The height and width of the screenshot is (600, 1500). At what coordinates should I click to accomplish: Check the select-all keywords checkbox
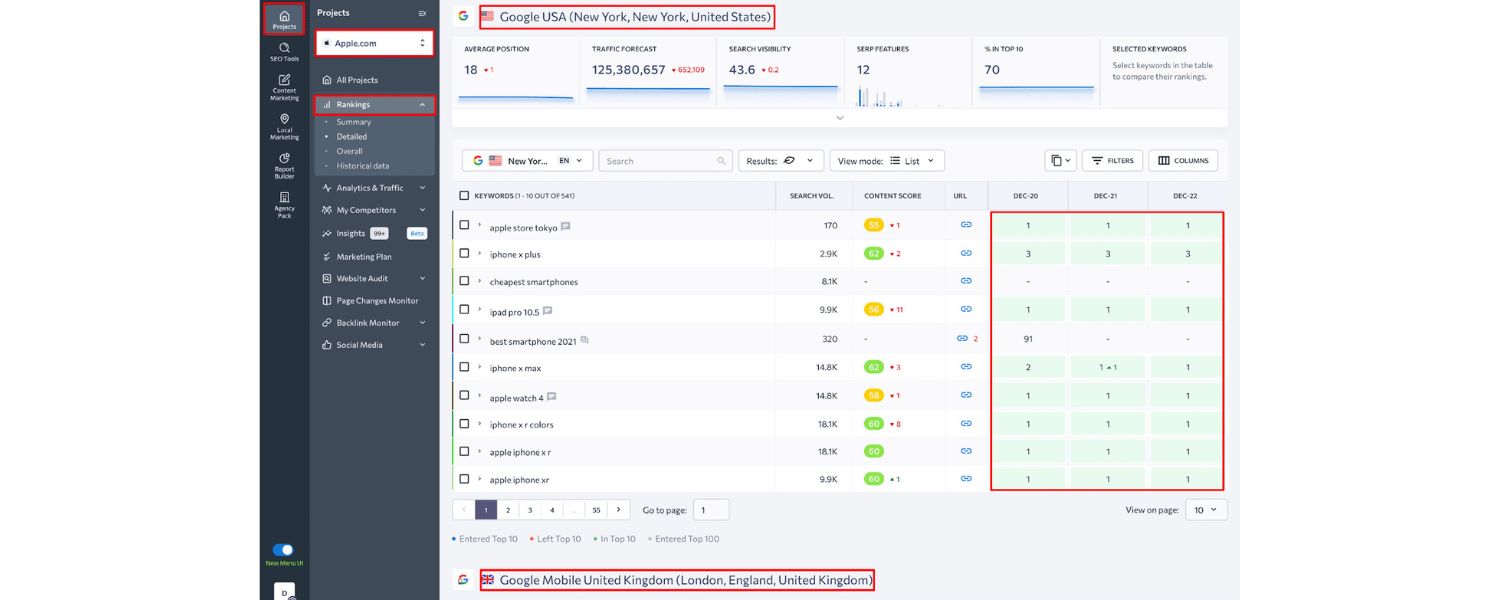coord(464,195)
